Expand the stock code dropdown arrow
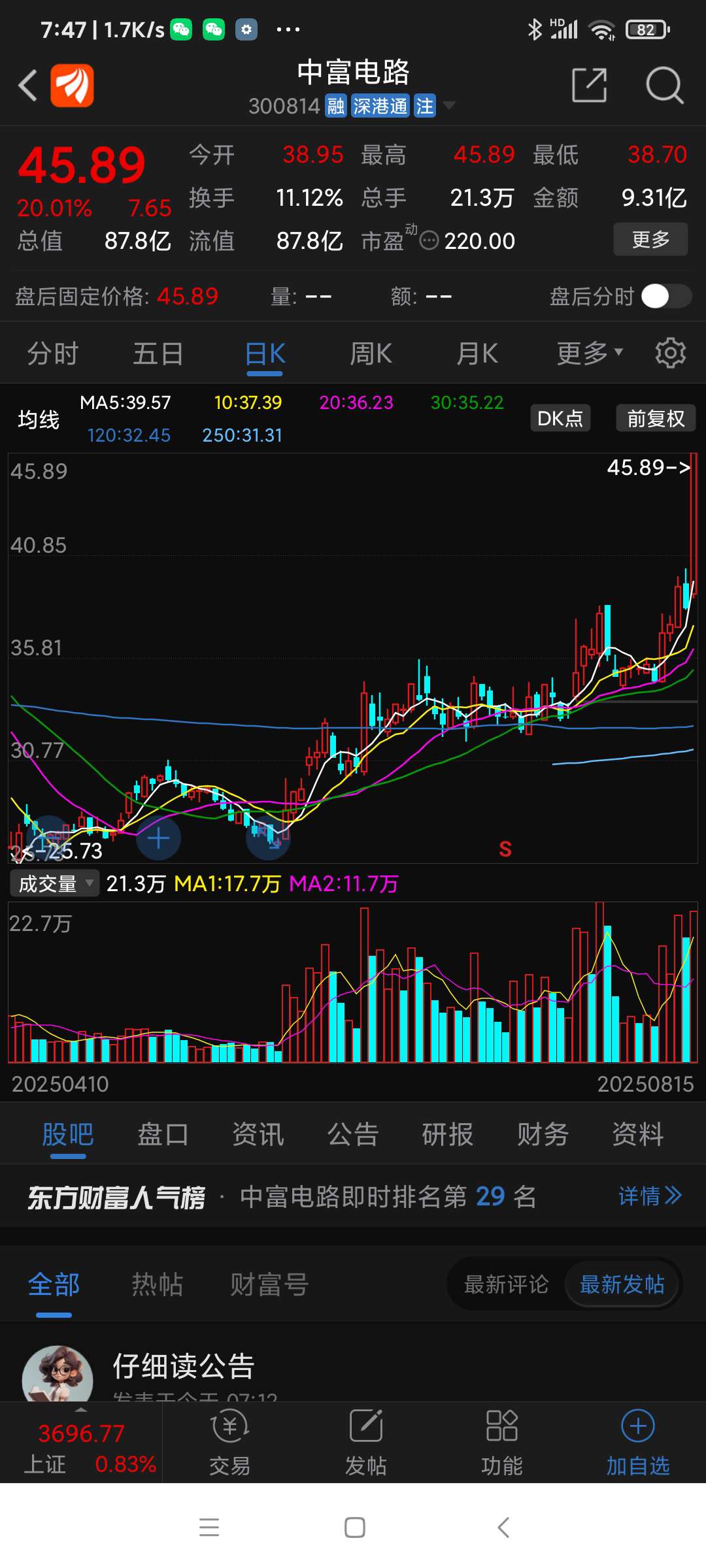This screenshot has height=1568, width=706. [449, 105]
